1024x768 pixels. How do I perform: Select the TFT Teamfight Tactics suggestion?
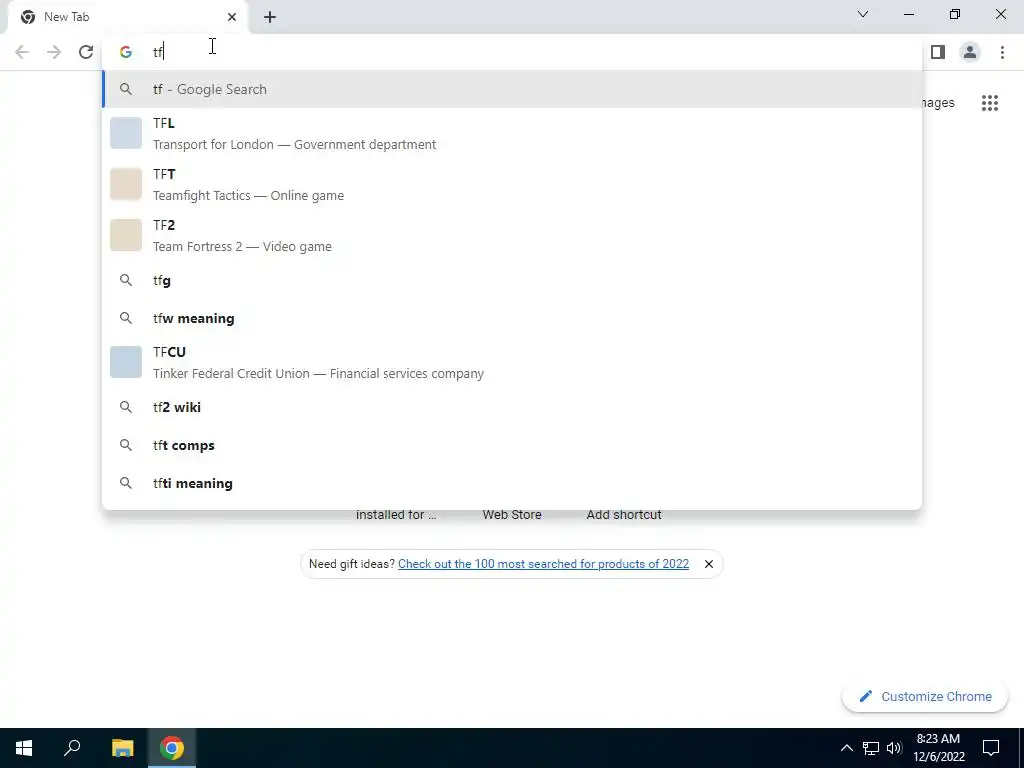[512, 184]
